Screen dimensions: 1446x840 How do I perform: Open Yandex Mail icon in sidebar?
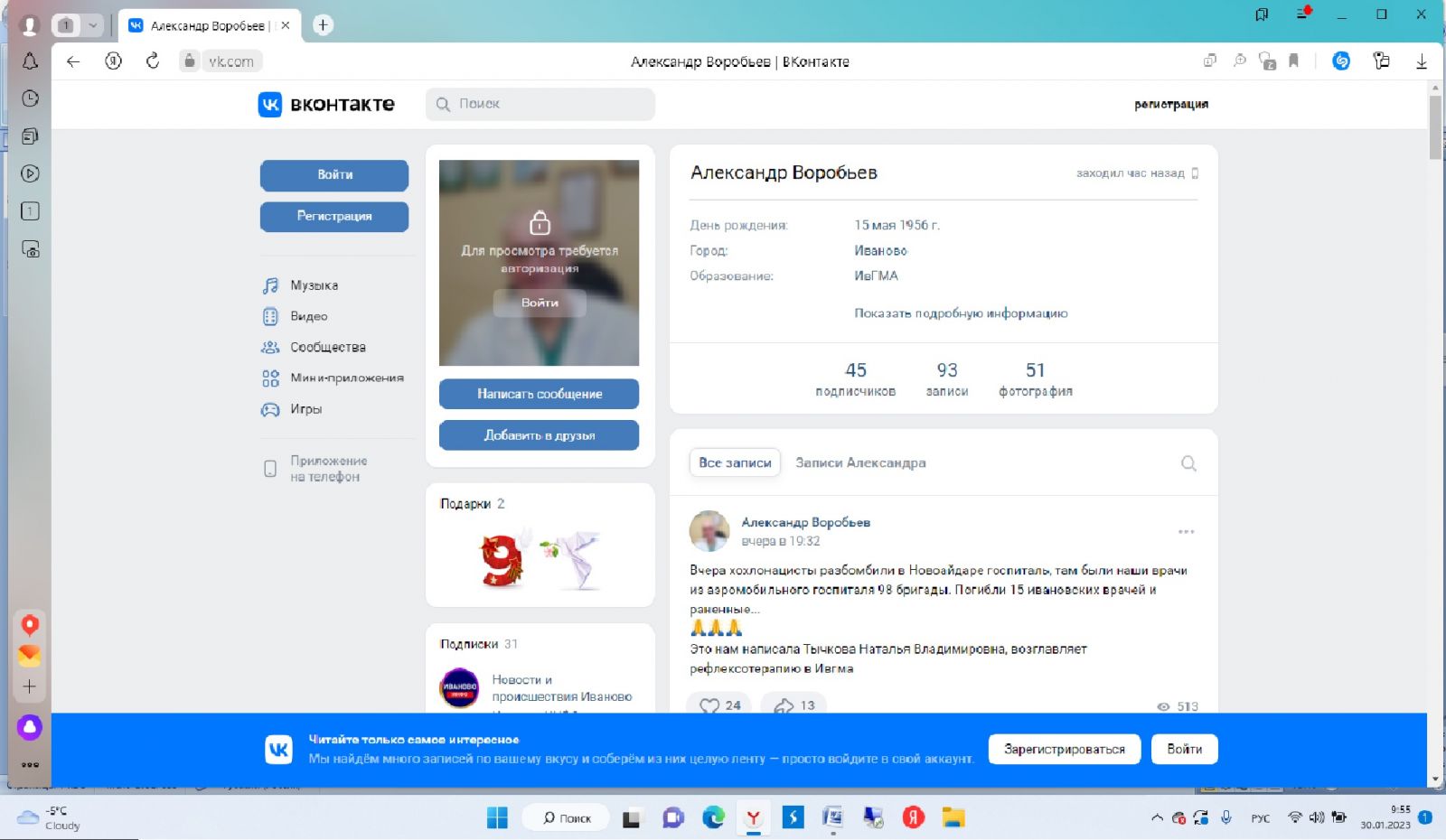pyautogui.click(x=30, y=655)
